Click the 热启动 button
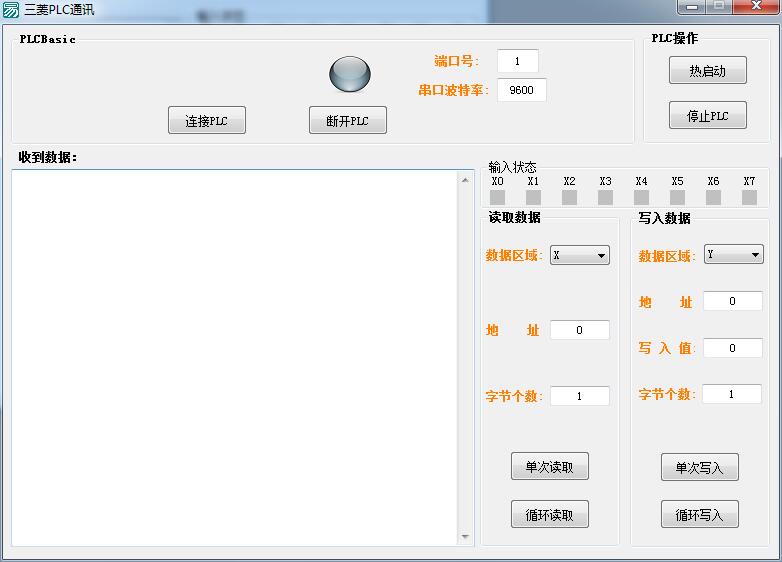Viewport: 782px width, 562px height. [x=708, y=70]
